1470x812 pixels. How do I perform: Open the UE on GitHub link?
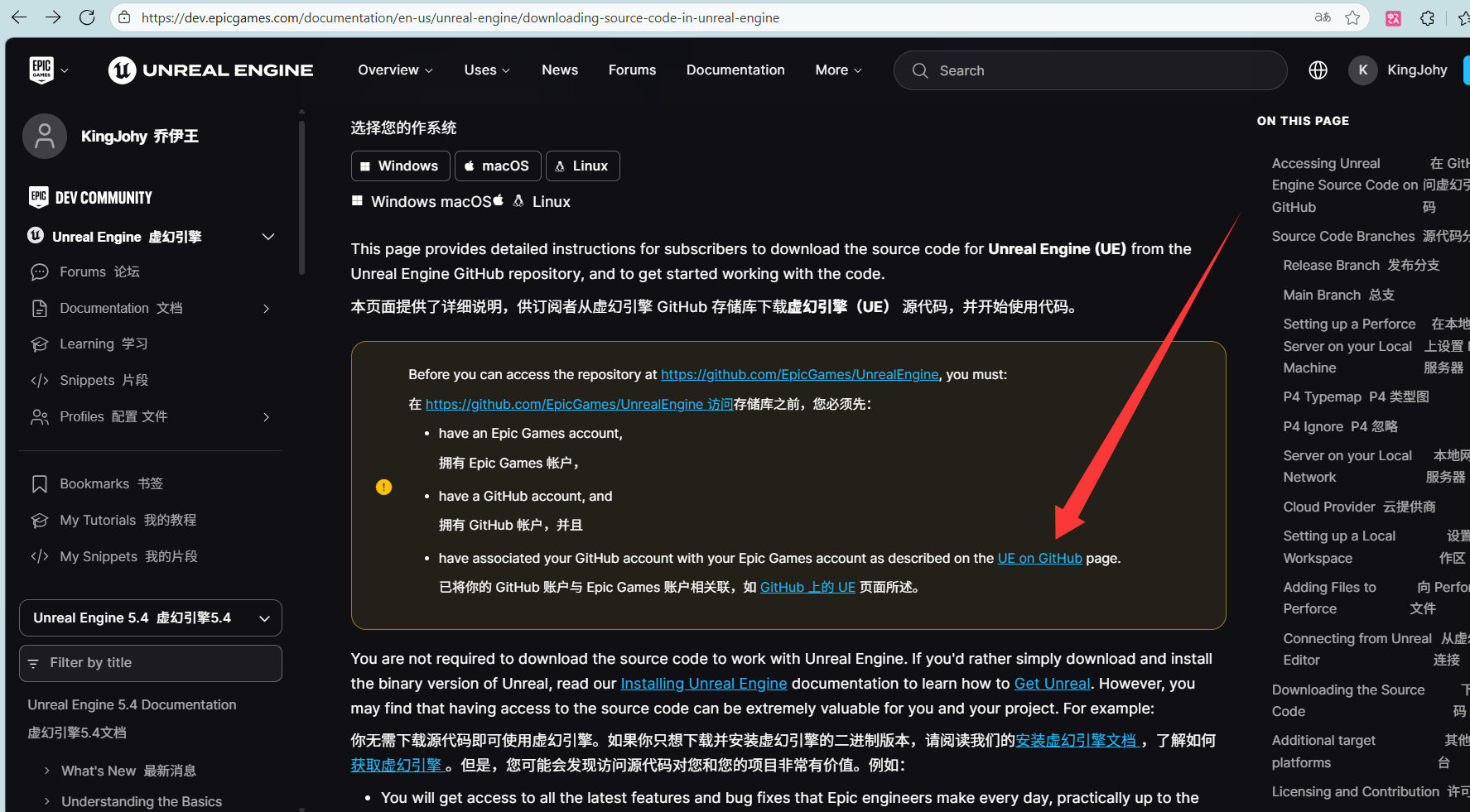[1040, 558]
